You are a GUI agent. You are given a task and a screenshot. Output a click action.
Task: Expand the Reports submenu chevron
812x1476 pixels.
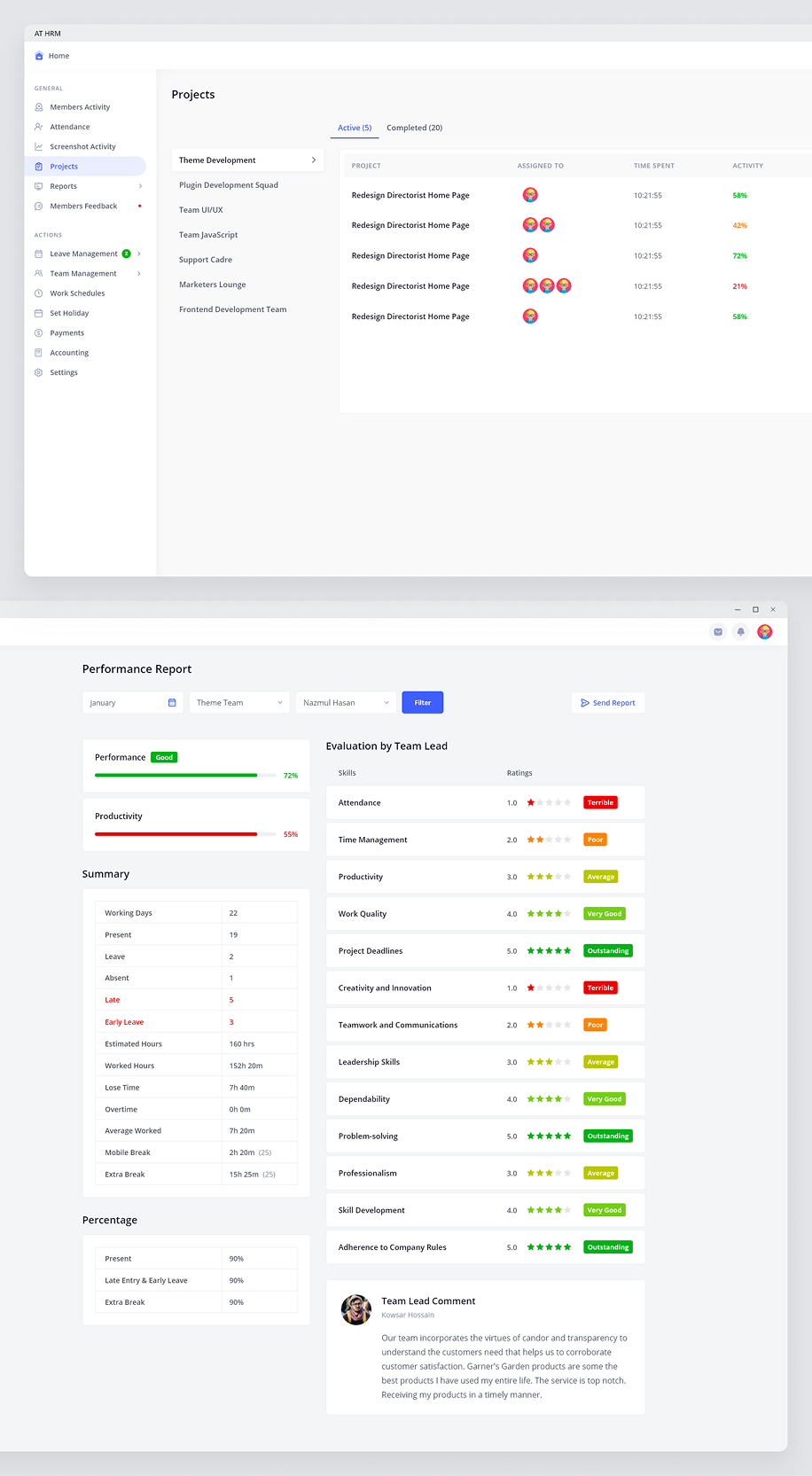140,186
